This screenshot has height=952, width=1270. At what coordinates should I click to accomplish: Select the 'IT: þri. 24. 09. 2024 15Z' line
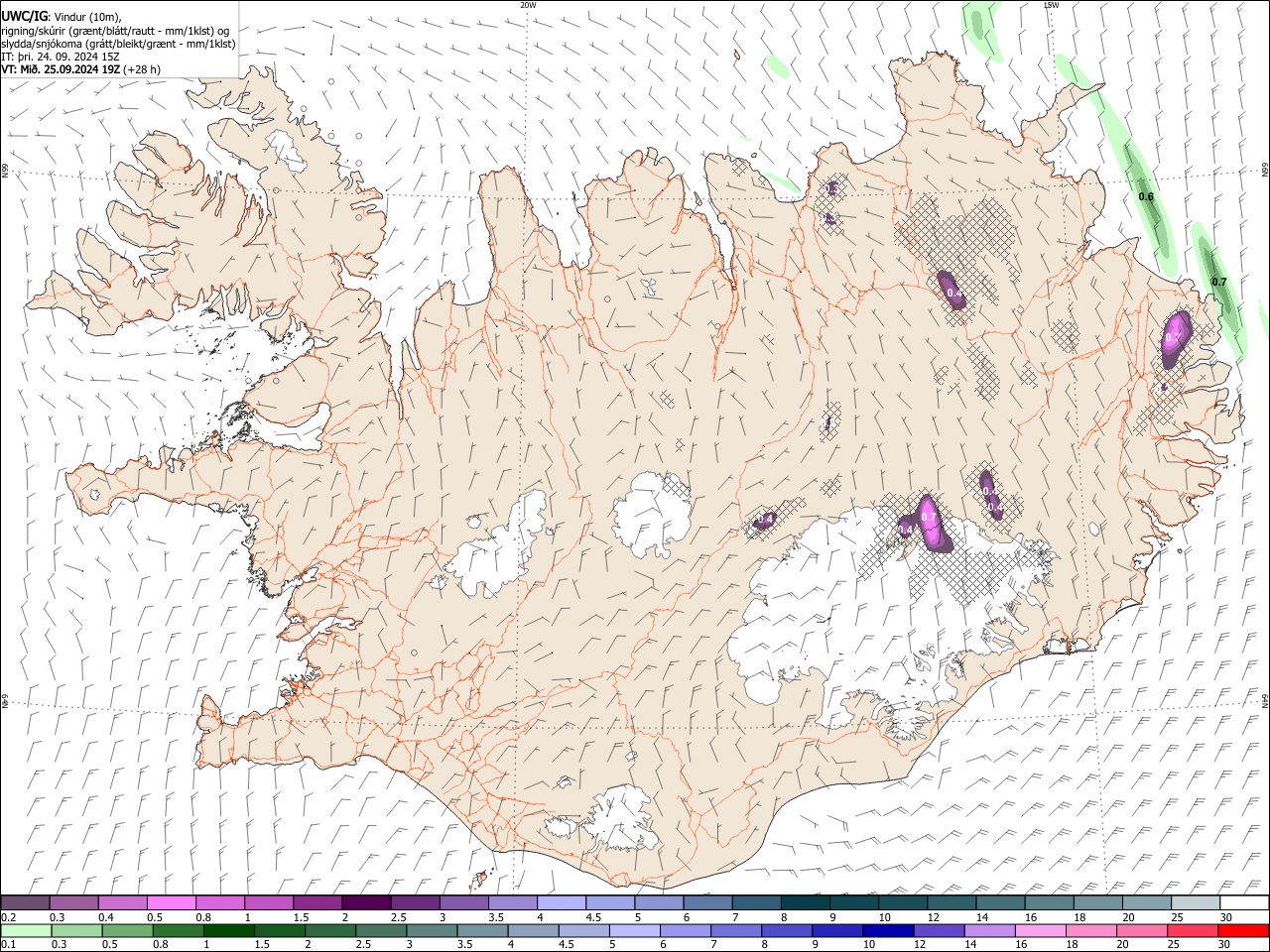click(61, 57)
